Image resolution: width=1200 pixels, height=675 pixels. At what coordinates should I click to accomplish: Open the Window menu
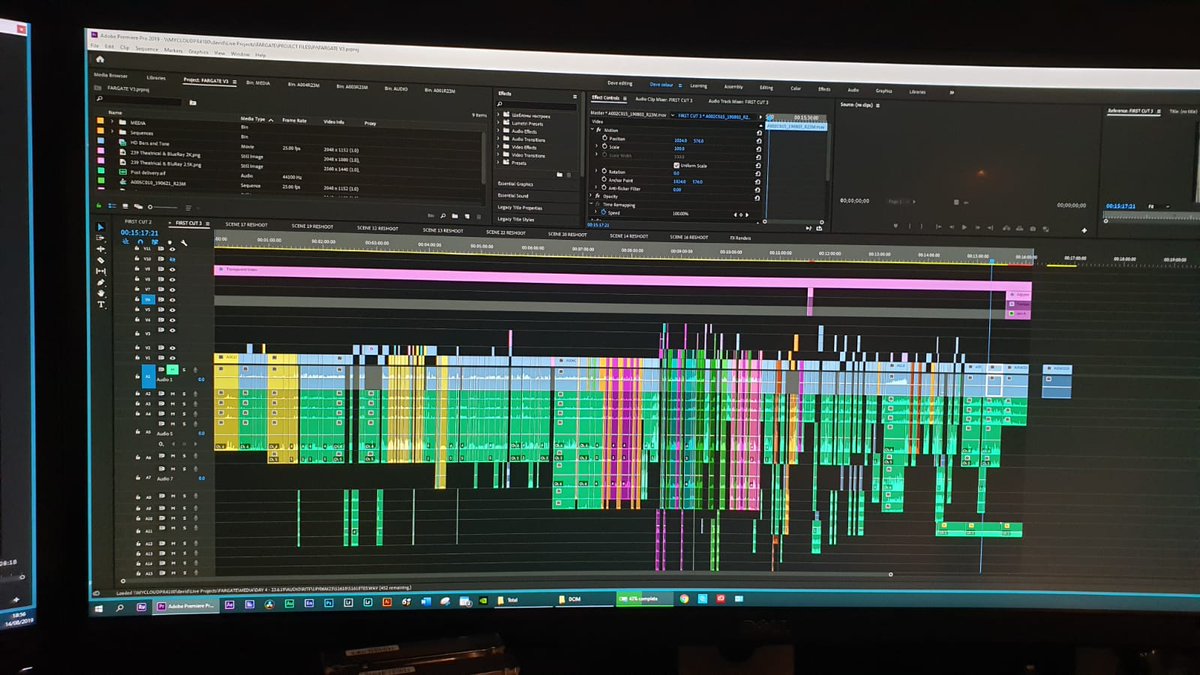[240, 54]
